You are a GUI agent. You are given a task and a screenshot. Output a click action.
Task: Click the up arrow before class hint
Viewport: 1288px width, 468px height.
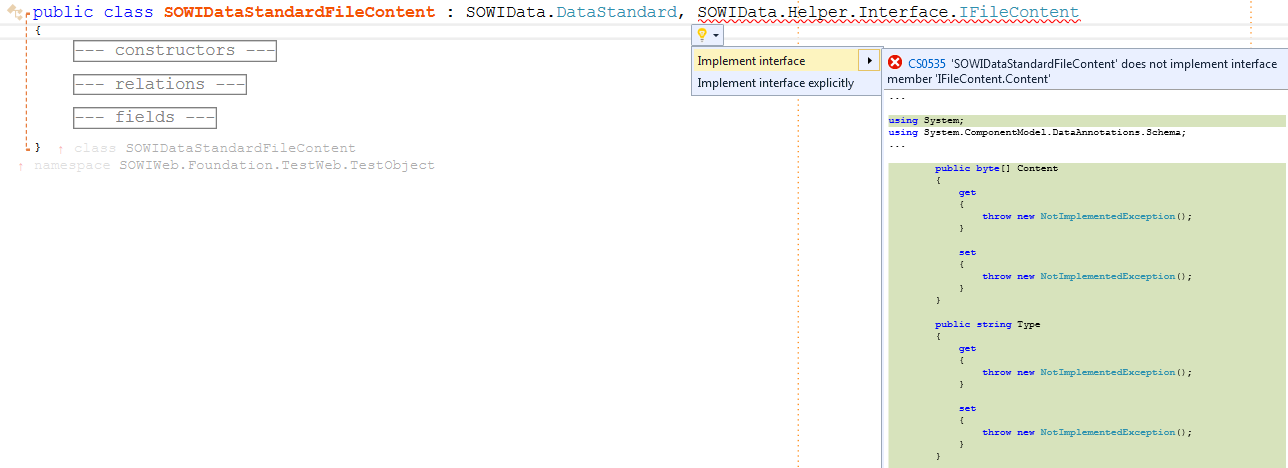click(x=61, y=149)
